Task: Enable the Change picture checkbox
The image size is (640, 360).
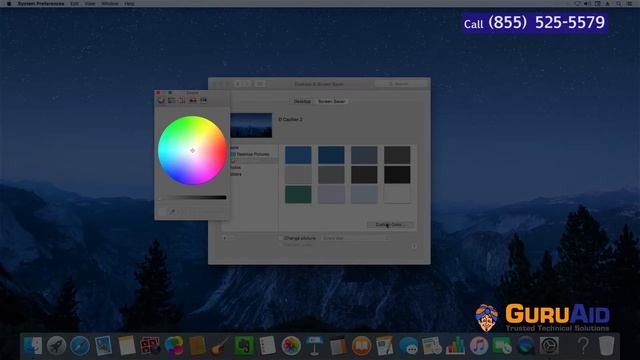Action: point(281,238)
